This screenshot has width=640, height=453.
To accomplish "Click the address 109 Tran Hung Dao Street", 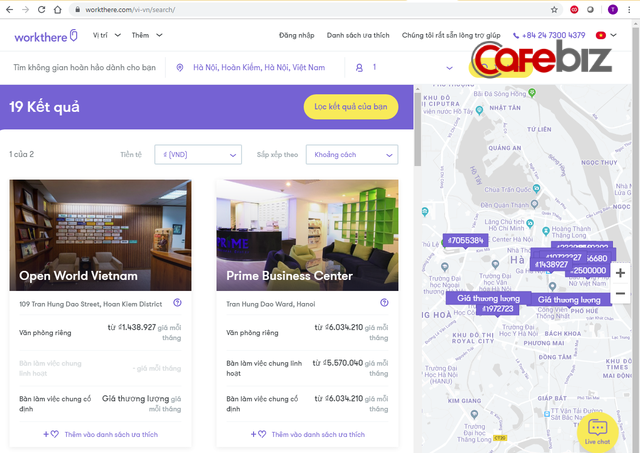I will (x=91, y=304).
